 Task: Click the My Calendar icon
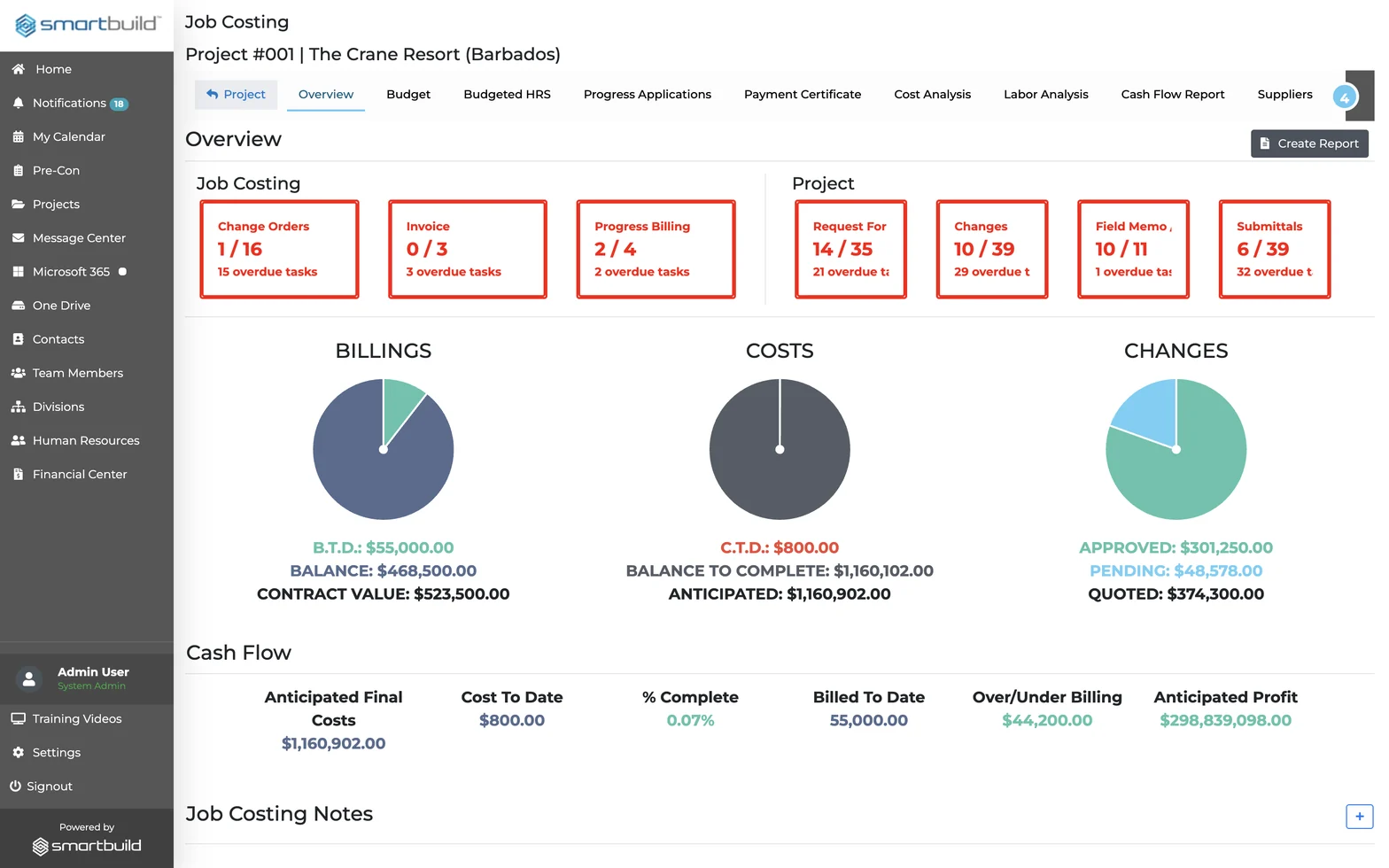click(18, 136)
